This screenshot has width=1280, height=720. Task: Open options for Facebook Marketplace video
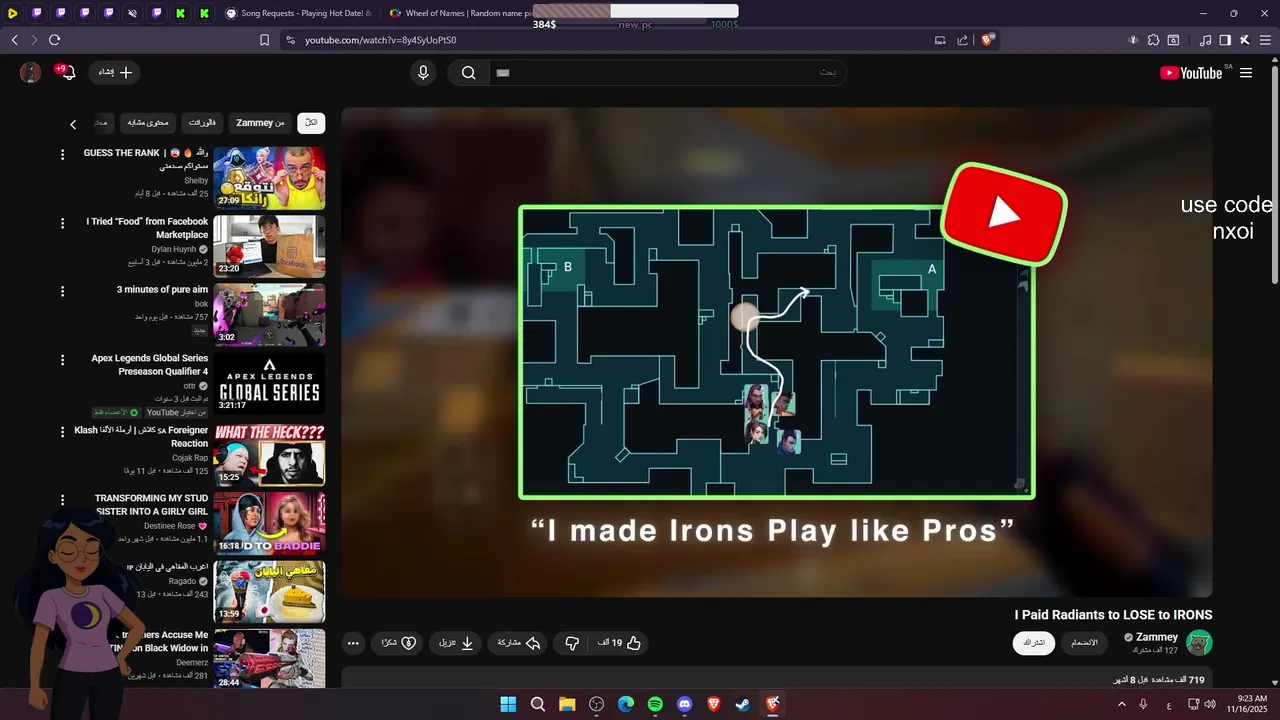click(62, 223)
